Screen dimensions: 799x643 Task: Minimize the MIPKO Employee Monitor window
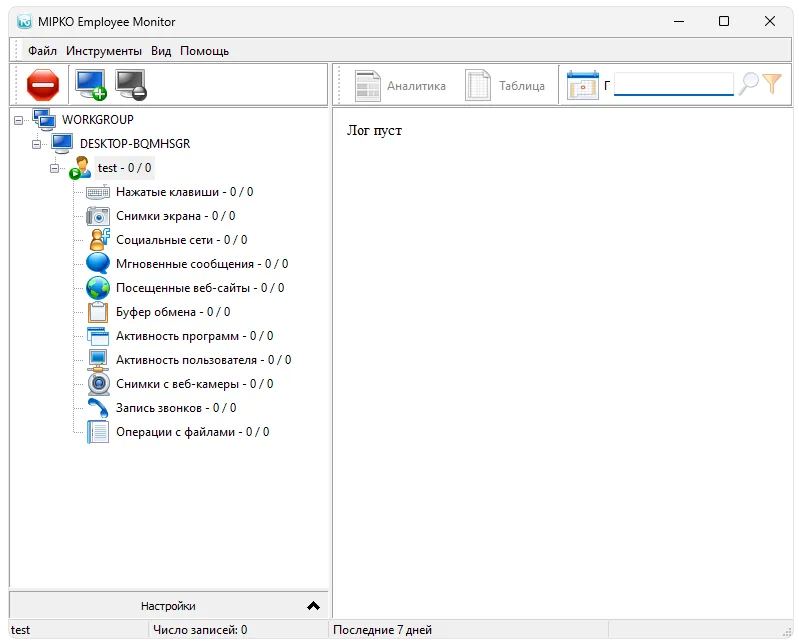[679, 21]
